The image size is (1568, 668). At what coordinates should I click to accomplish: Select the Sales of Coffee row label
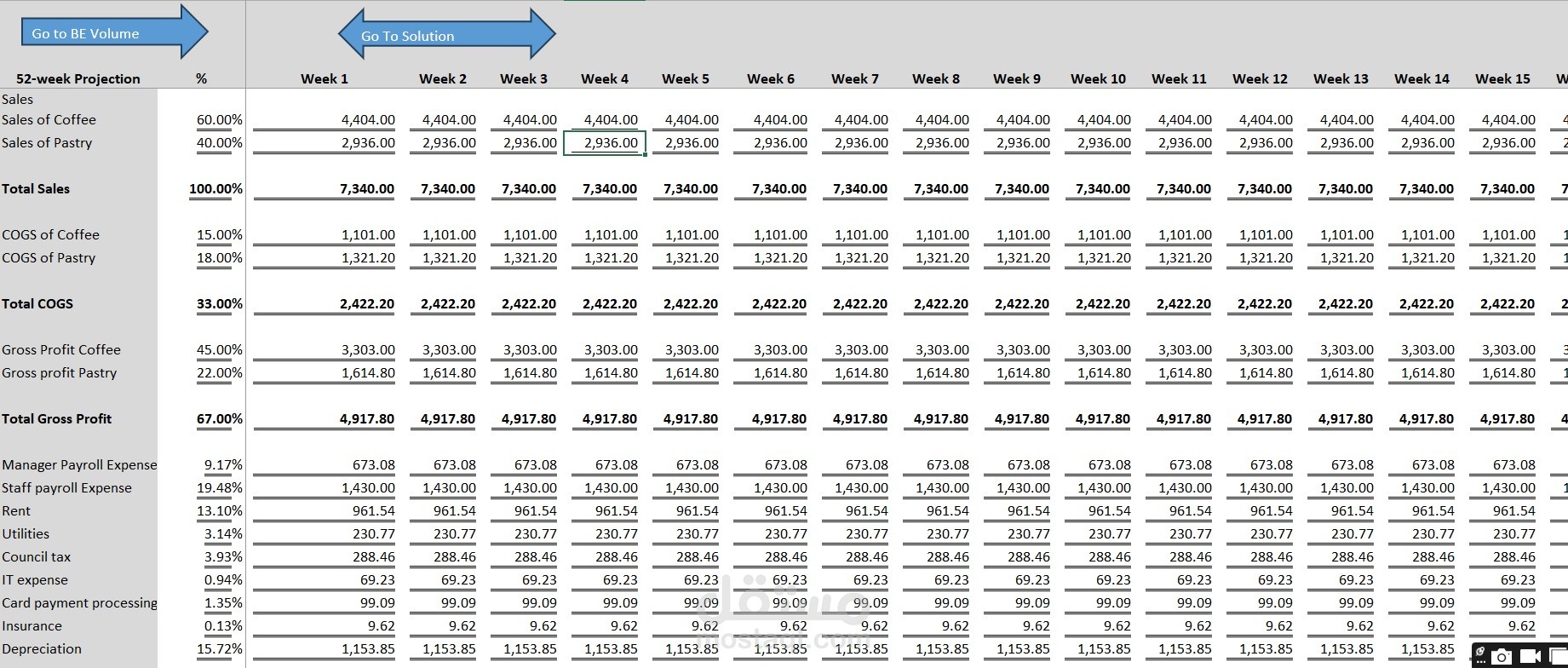coord(49,119)
